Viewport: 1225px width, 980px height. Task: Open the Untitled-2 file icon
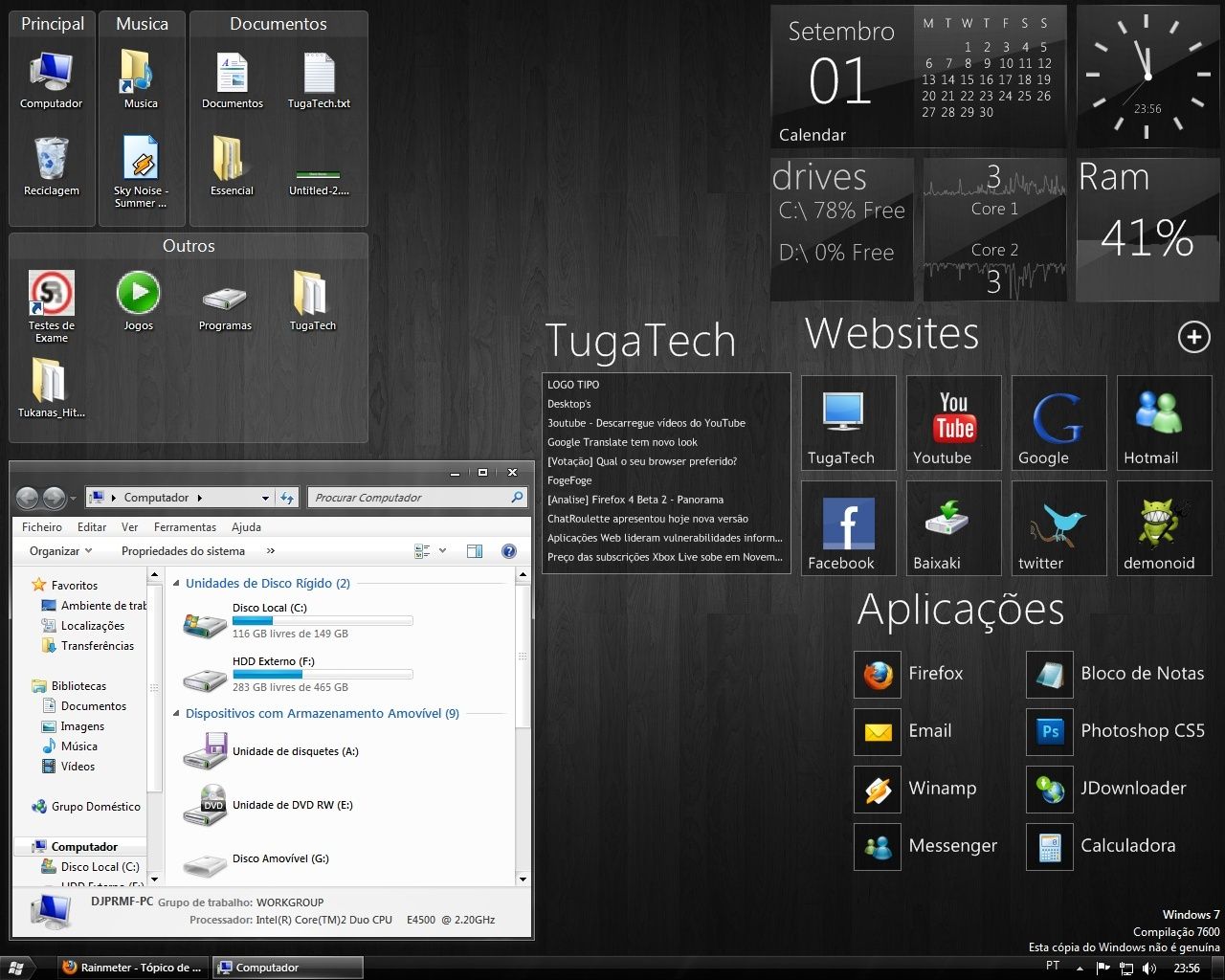pyautogui.click(x=319, y=179)
